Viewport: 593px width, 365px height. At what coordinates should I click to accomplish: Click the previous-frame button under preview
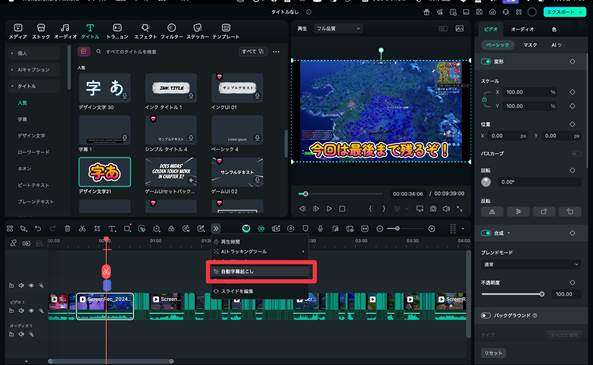pos(302,208)
